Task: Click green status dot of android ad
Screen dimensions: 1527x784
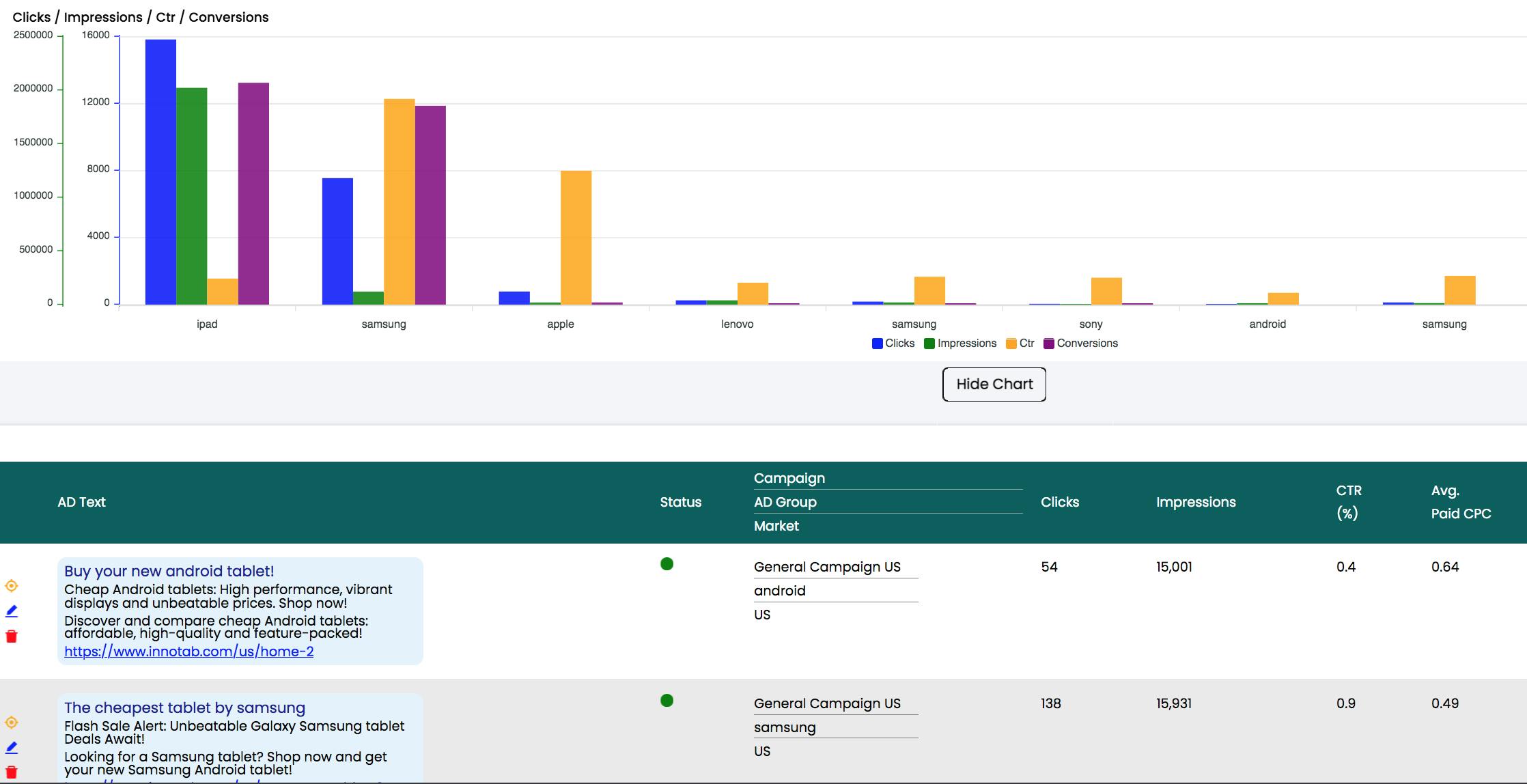Action: pyautogui.click(x=667, y=564)
